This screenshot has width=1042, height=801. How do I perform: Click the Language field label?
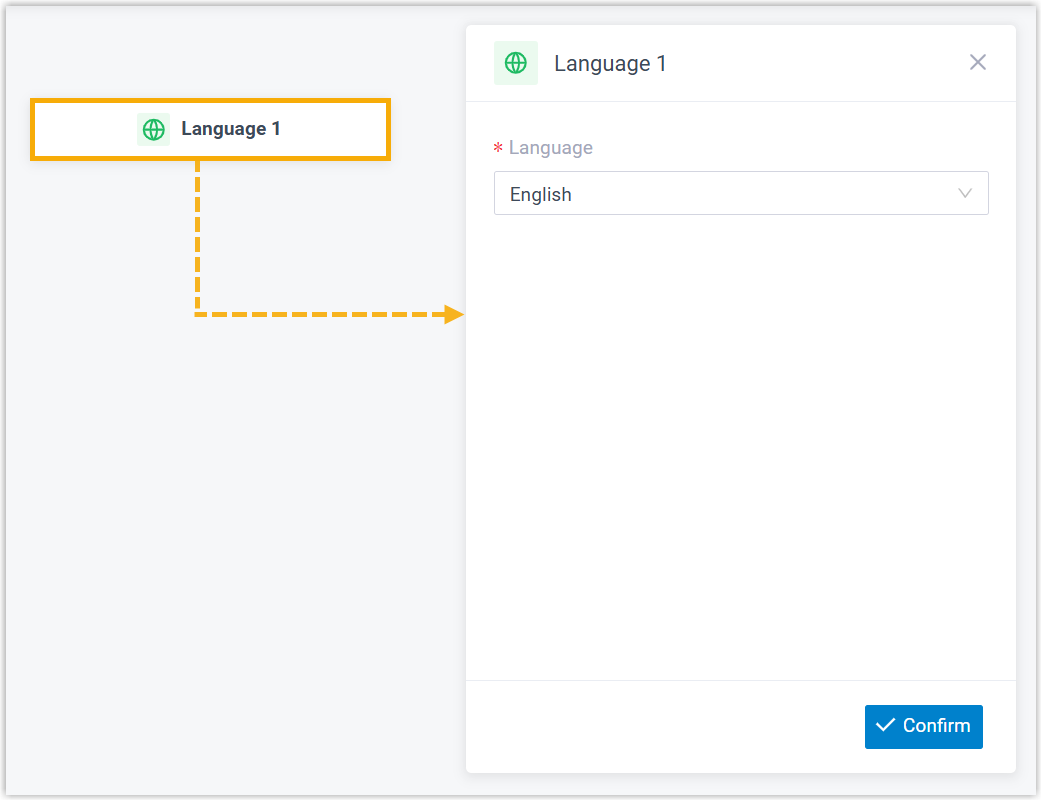[550, 148]
